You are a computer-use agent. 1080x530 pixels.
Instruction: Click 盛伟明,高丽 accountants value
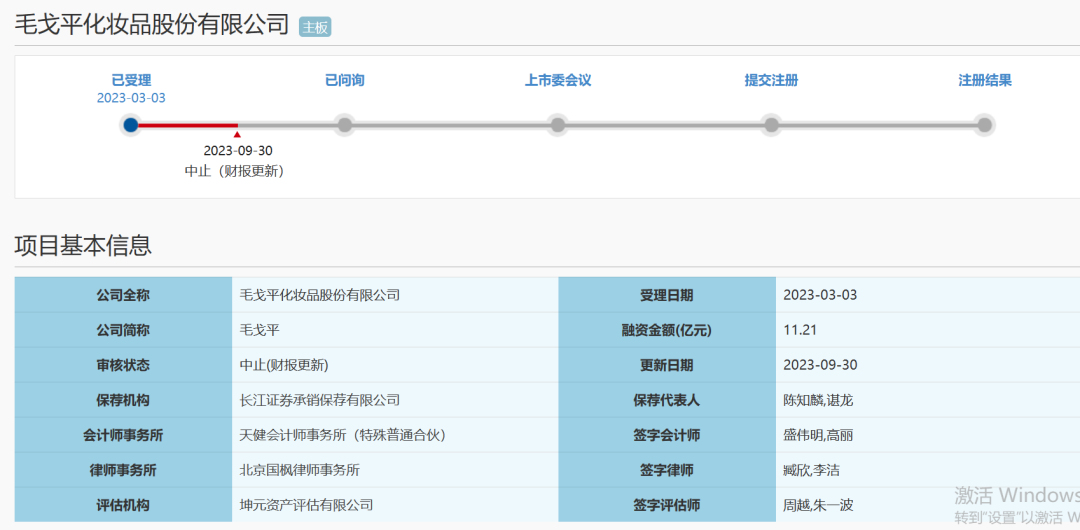coord(819,435)
